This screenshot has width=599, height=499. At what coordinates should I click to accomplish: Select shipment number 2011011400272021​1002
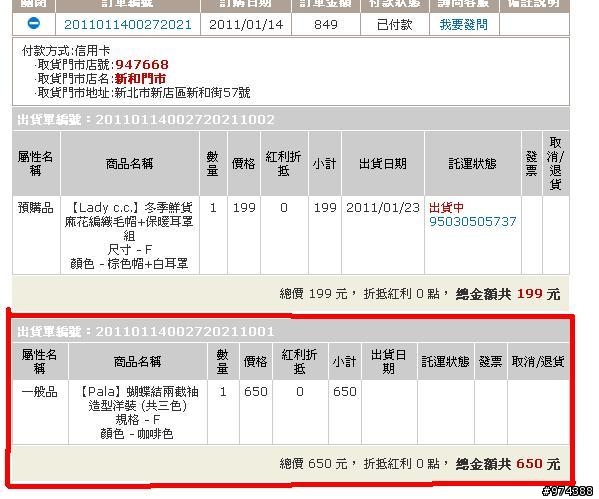185,120
